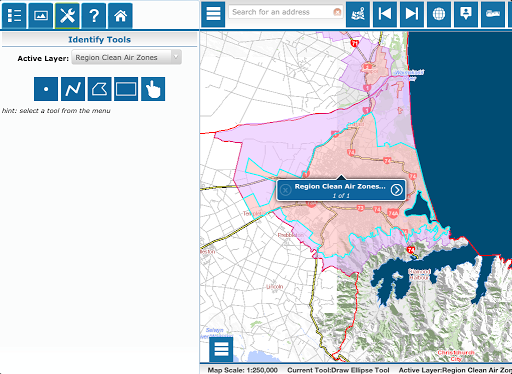Go to previous map extent

click(385, 14)
